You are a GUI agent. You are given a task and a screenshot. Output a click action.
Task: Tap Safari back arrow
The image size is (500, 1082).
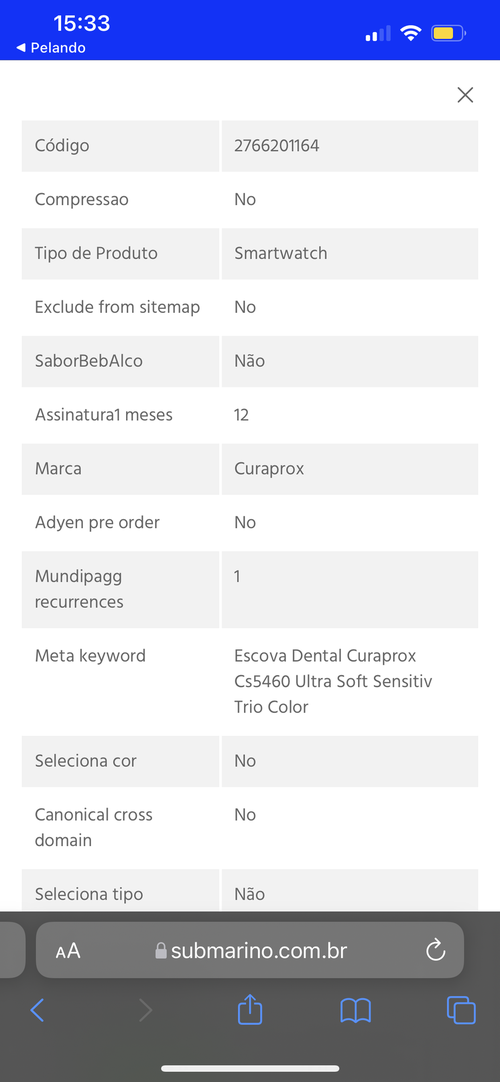[x=37, y=1011]
